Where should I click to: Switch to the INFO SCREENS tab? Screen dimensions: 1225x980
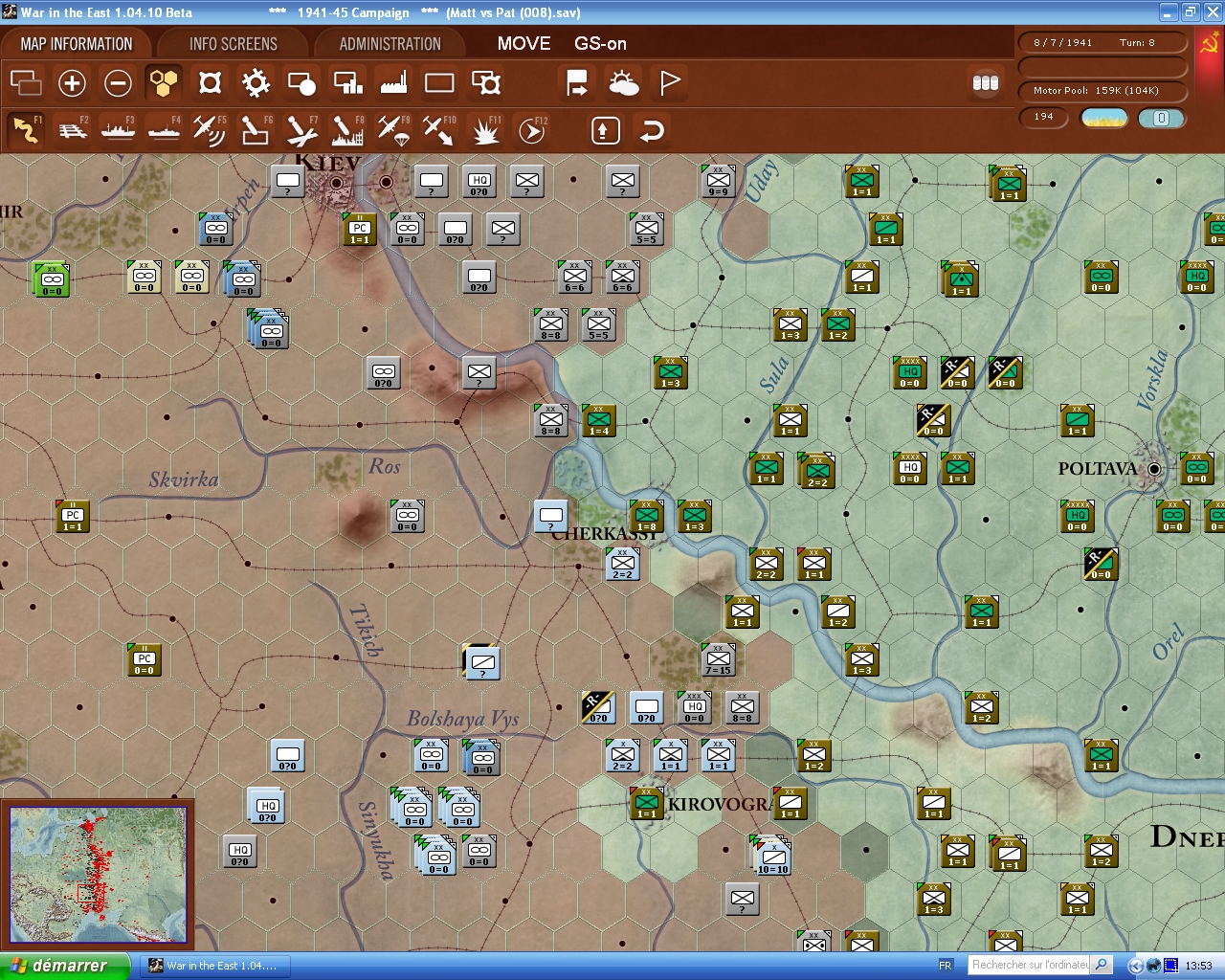click(233, 44)
